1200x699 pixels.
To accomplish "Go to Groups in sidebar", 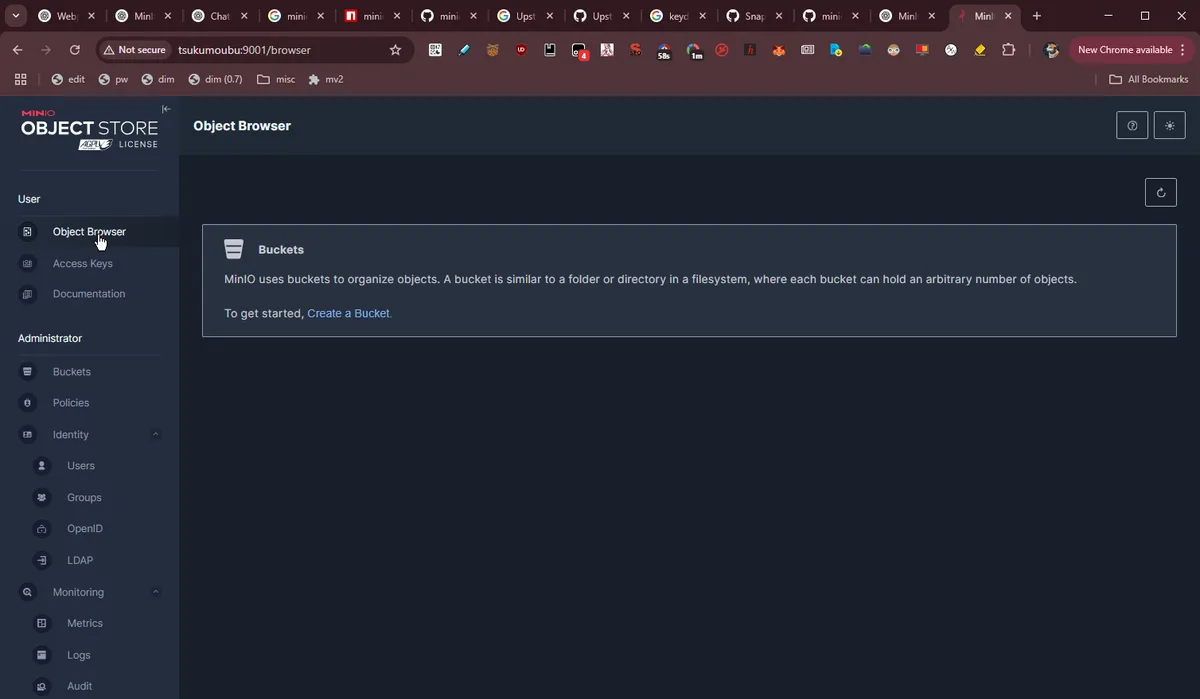I will 84,498.
